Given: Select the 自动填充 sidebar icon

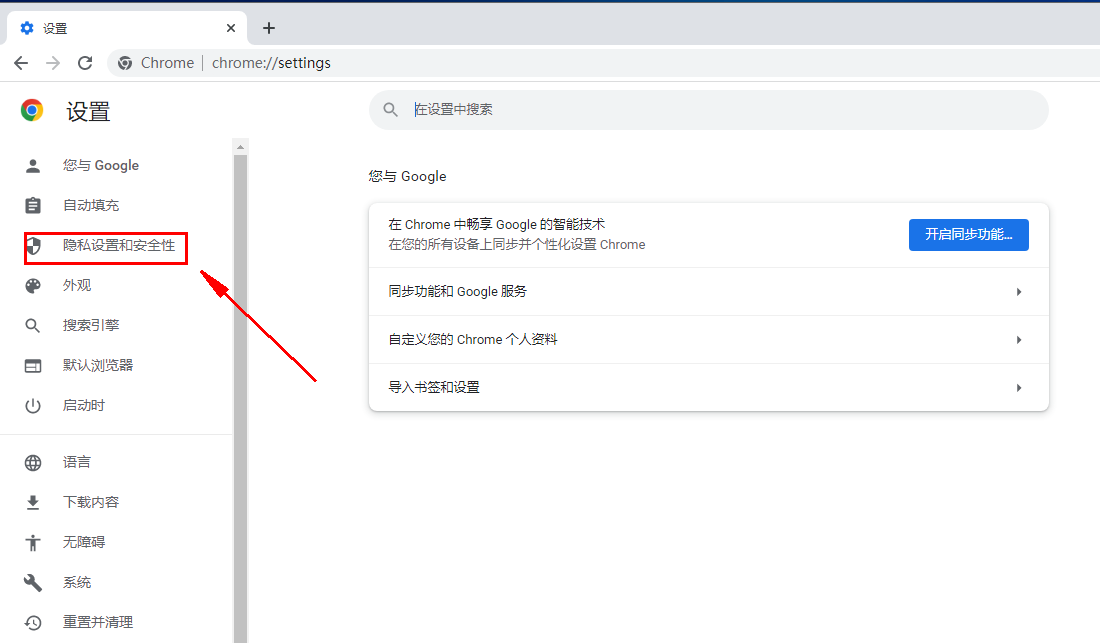Looking at the screenshot, I should [33, 205].
